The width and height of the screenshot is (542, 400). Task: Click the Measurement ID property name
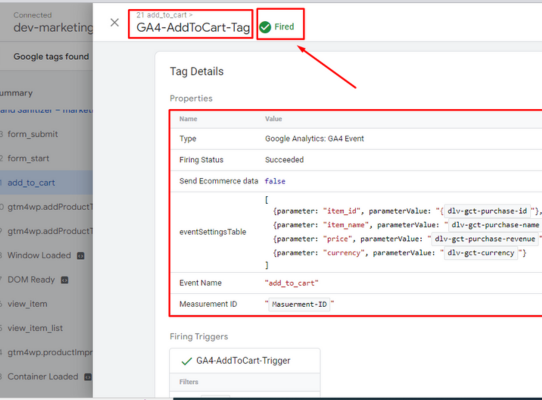click(208, 304)
